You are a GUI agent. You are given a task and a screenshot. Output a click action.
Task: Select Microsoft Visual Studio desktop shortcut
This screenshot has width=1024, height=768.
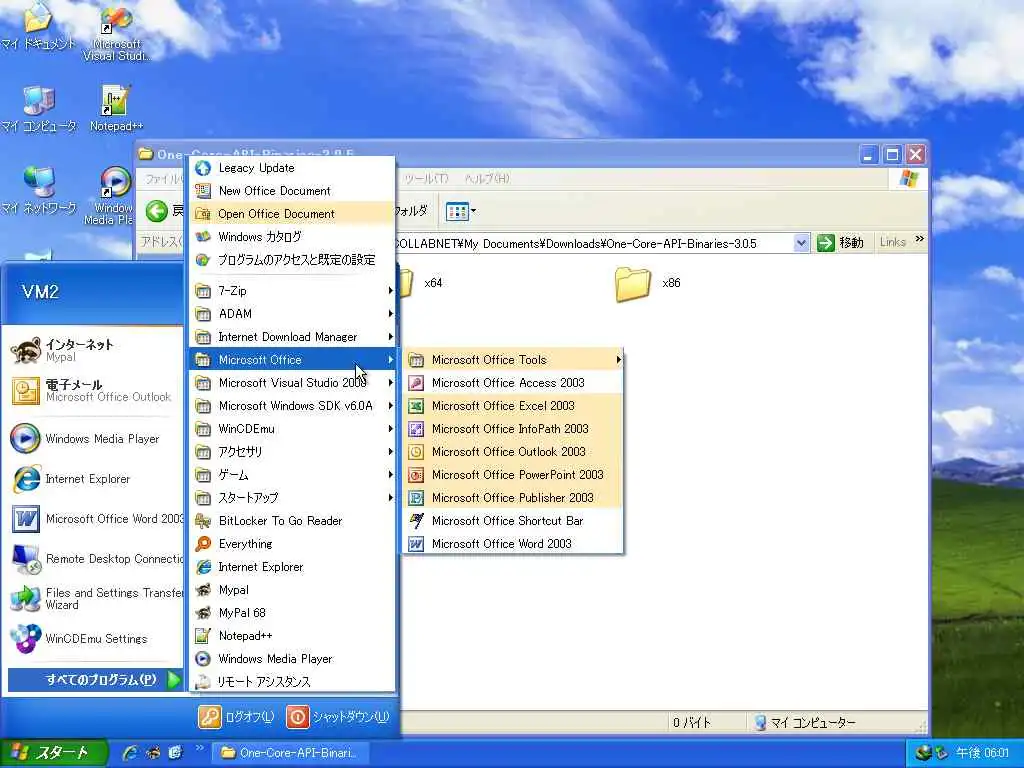pyautogui.click(x=116, y=33)
